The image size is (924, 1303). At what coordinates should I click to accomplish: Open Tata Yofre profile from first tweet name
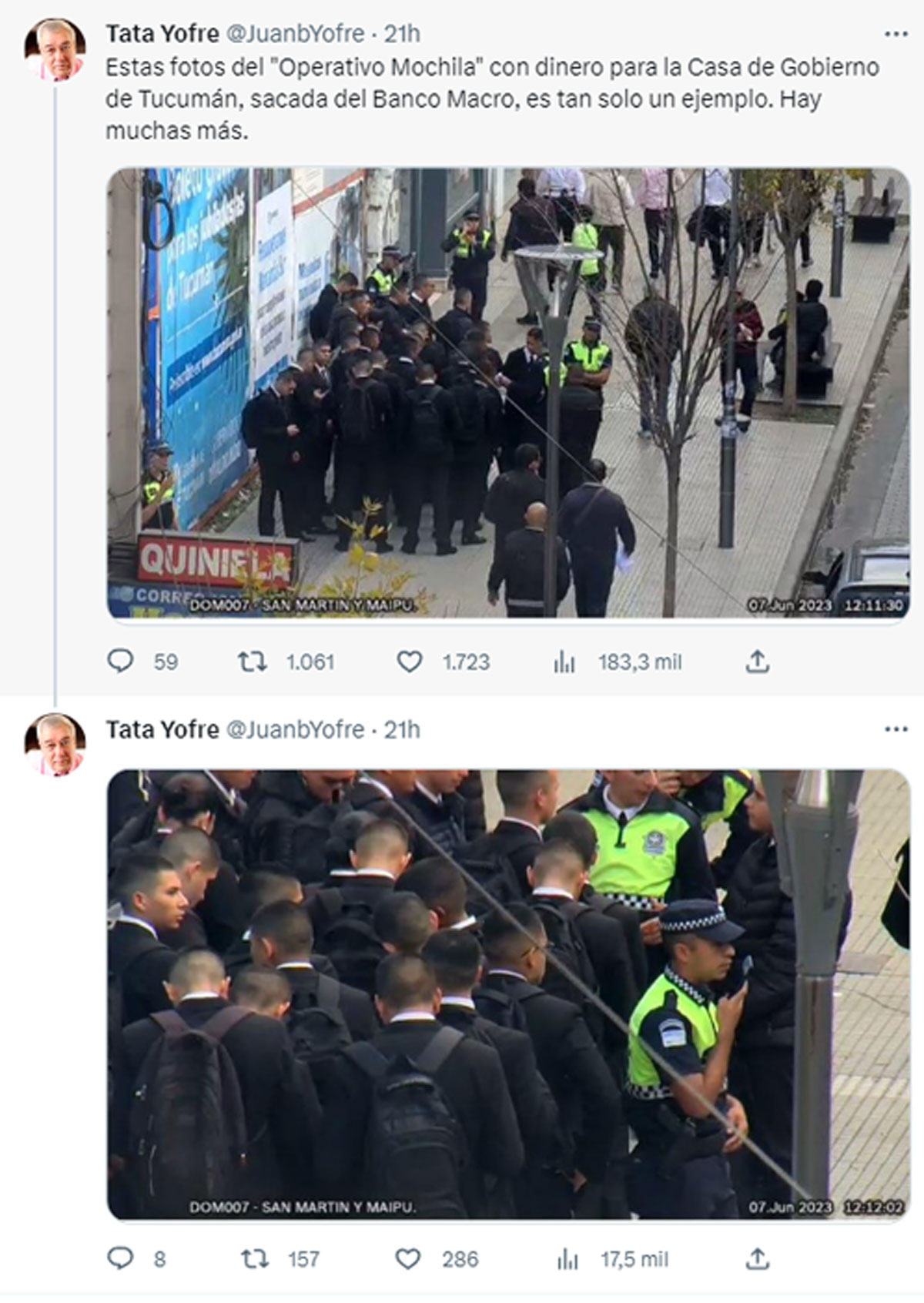point(162,34)
